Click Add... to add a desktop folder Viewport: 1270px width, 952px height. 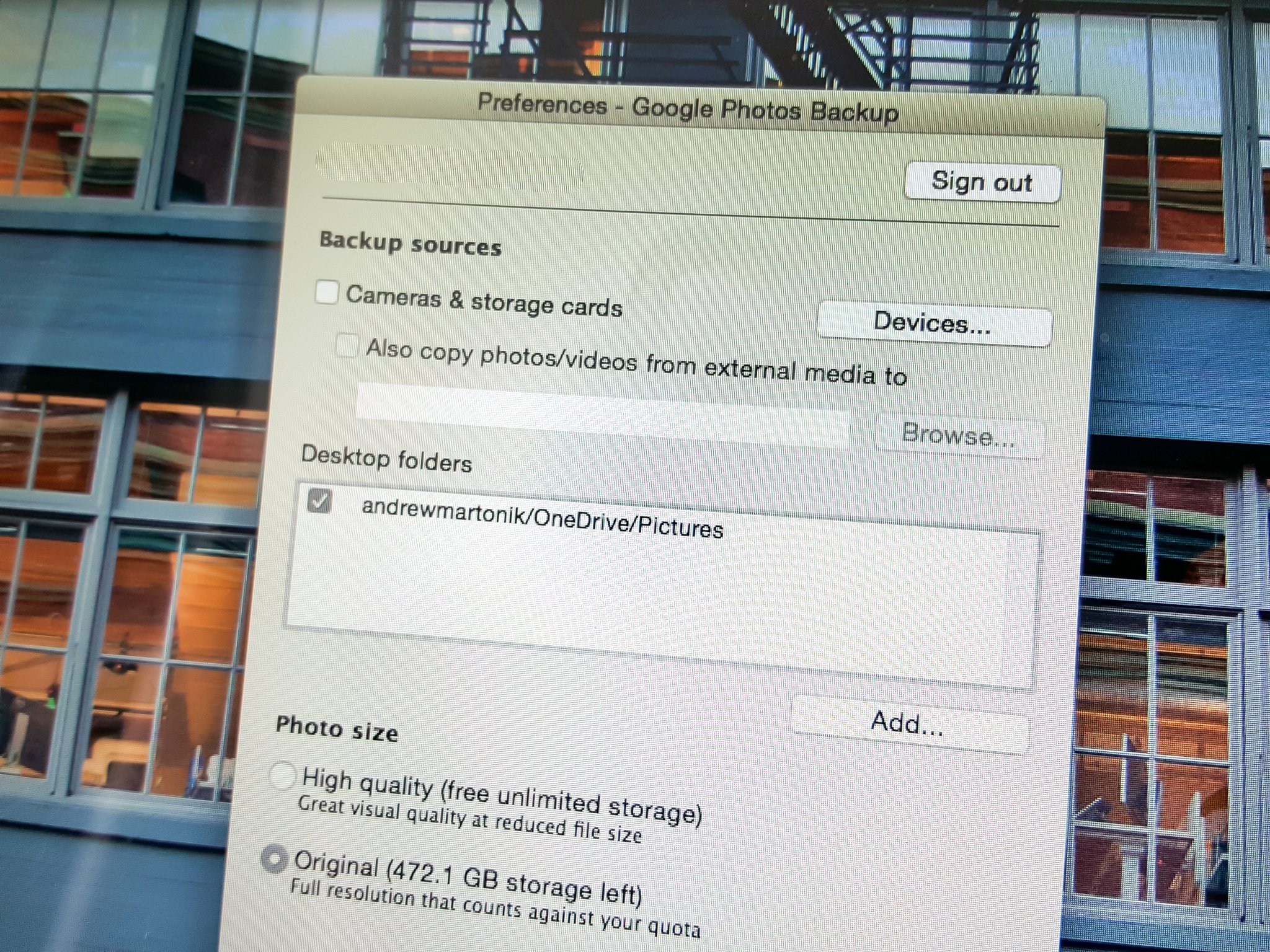(907, 723)
